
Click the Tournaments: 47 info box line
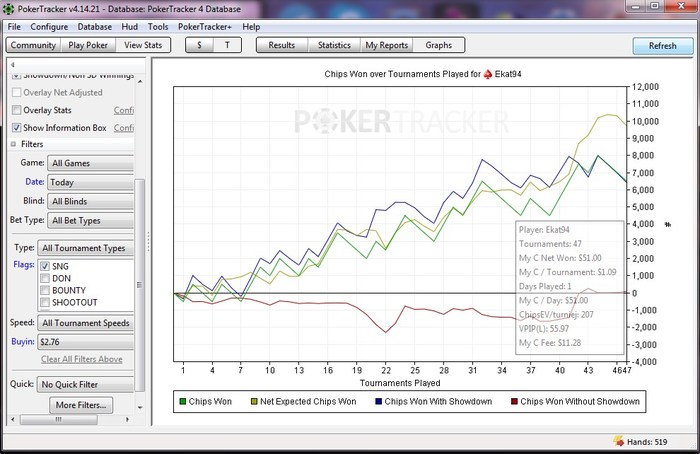pos(550,244)
